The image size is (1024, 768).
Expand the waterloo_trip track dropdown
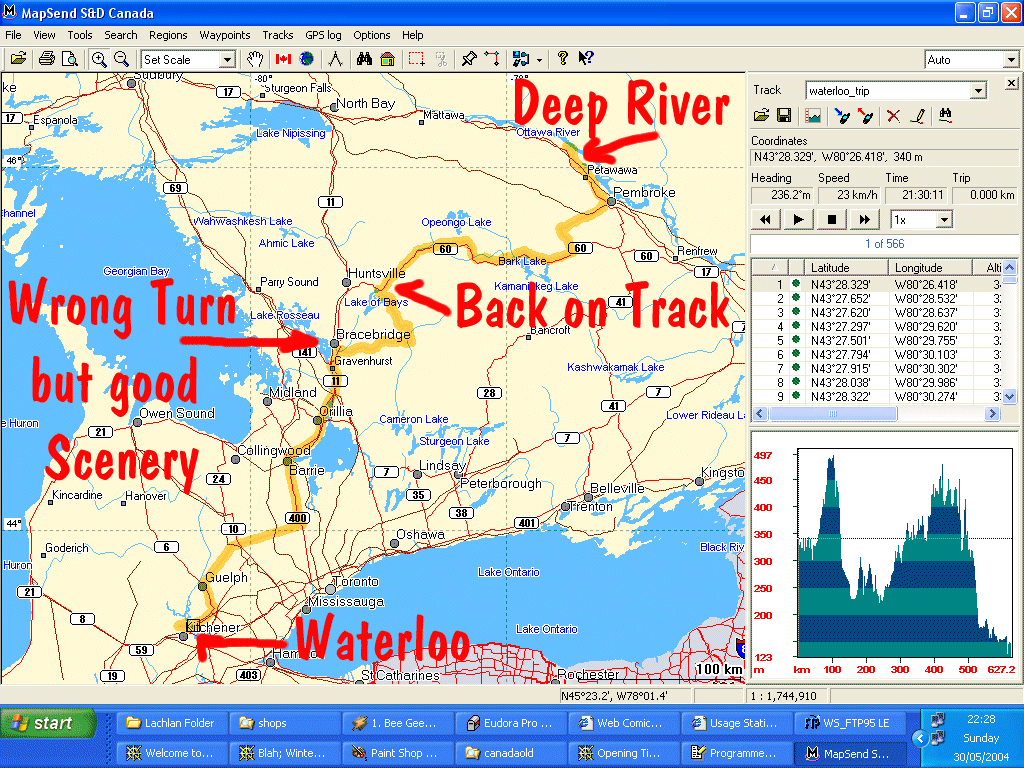pos(978,91)
